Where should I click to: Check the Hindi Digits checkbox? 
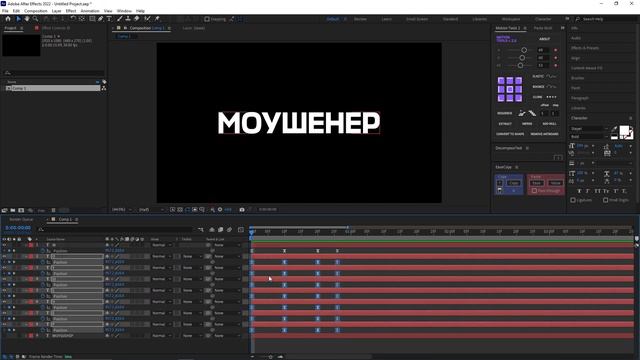(x=606, y=200)
